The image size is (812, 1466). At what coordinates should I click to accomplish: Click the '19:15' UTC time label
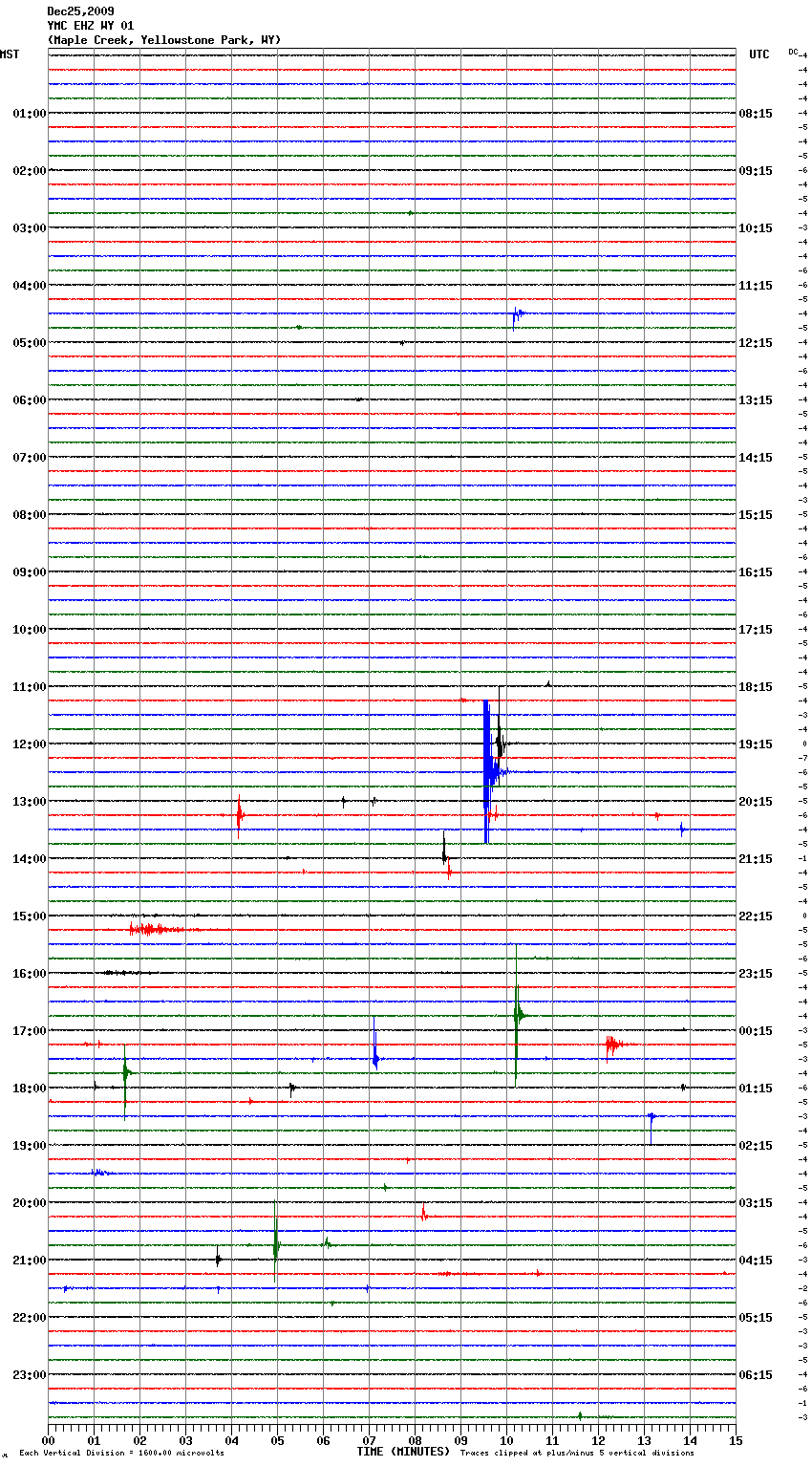pyautogui.click(x=756, y=744)
